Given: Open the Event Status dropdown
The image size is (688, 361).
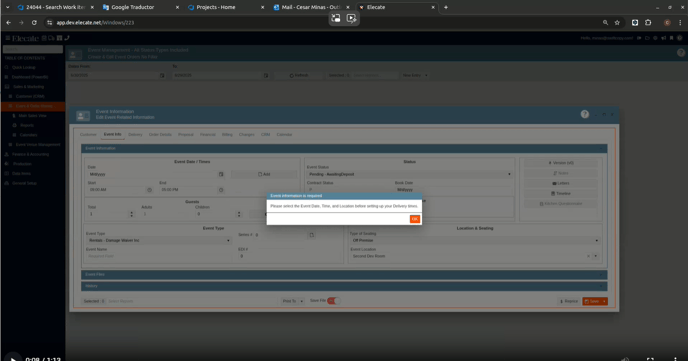Looking at the screenshot, I should point(409,174).
